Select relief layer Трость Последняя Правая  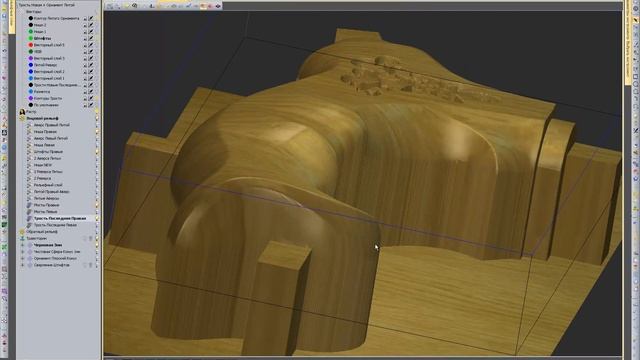(x=60, y=218)
